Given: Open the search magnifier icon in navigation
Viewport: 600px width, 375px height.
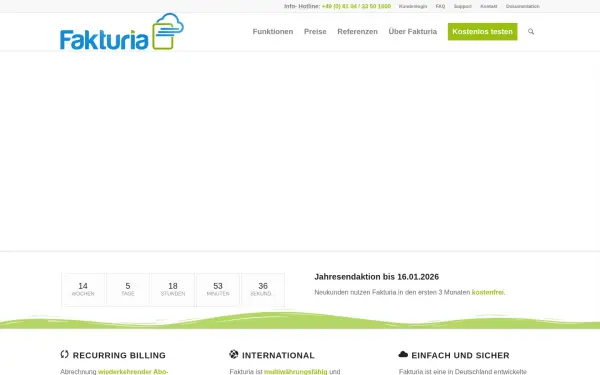Looking at the screenshot, I should (x=531, y=32).
